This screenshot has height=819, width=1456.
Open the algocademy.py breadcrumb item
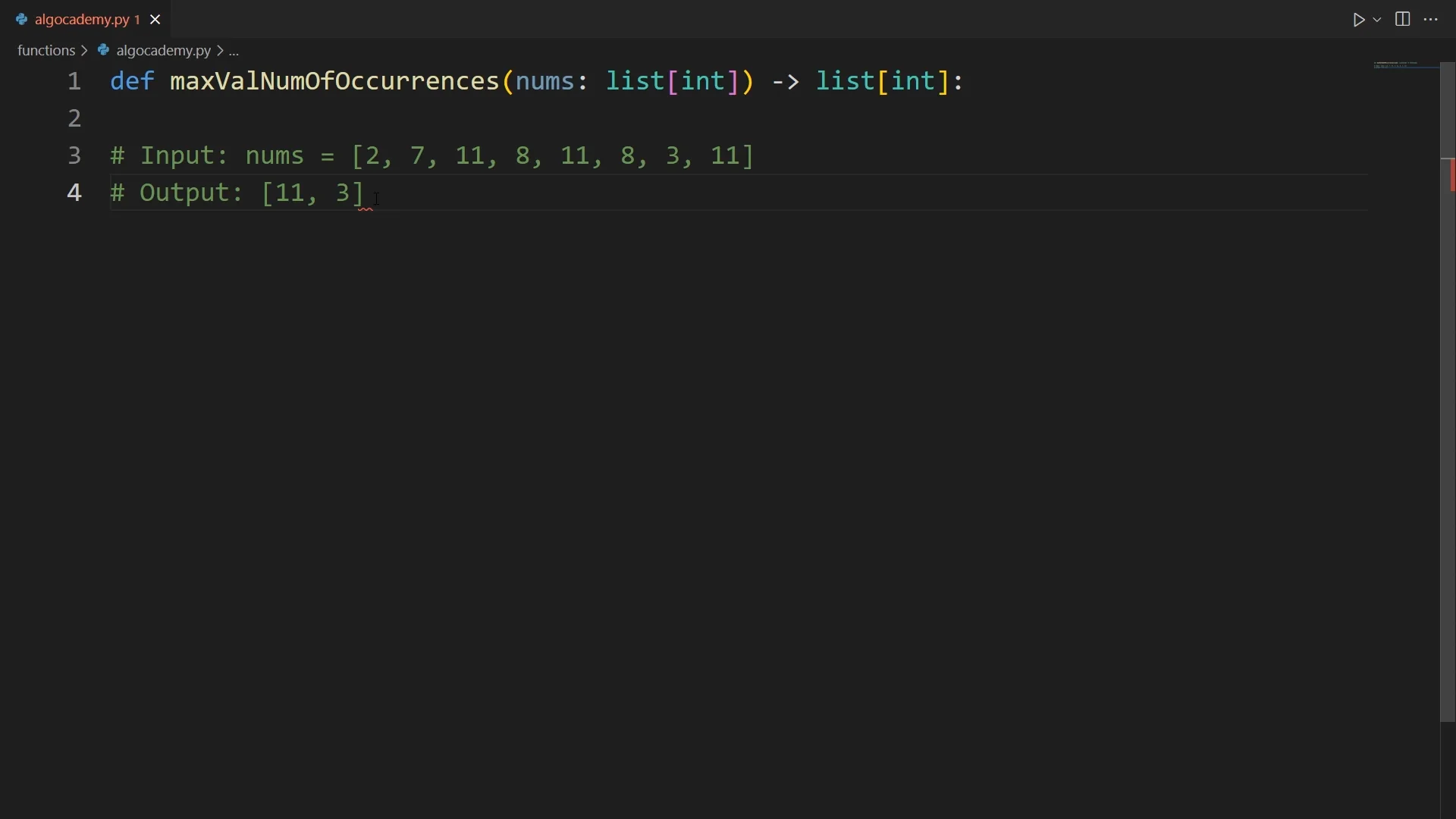163,51
